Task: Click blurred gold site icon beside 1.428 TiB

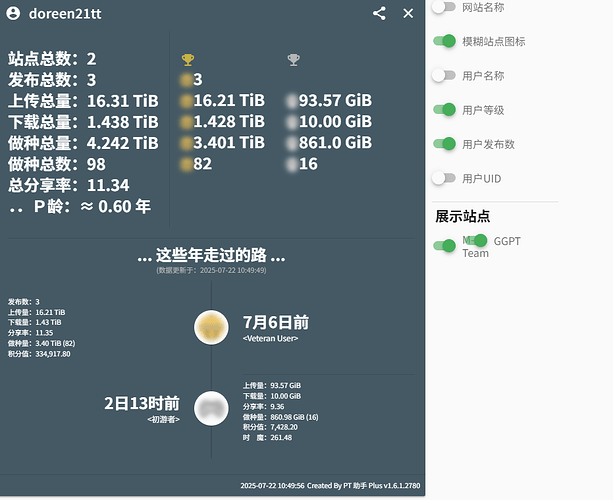Action: (x=186, y=122)
